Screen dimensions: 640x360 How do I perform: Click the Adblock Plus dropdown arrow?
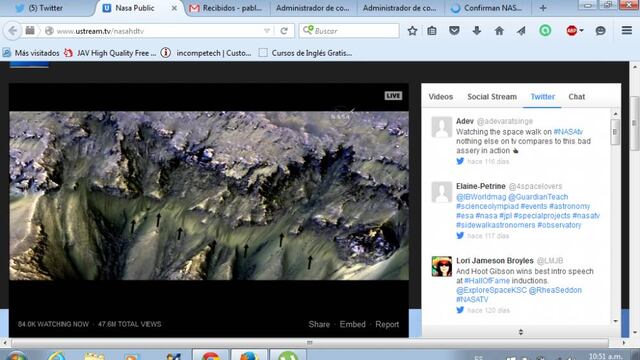point(581,31)
